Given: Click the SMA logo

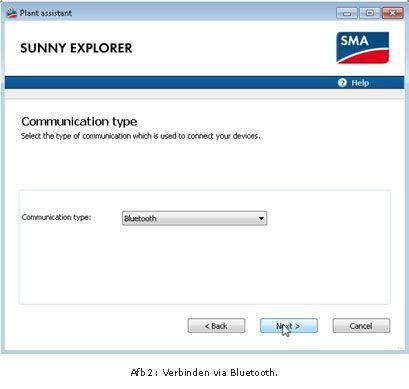Looking at the screenshot, I should 362,48.
